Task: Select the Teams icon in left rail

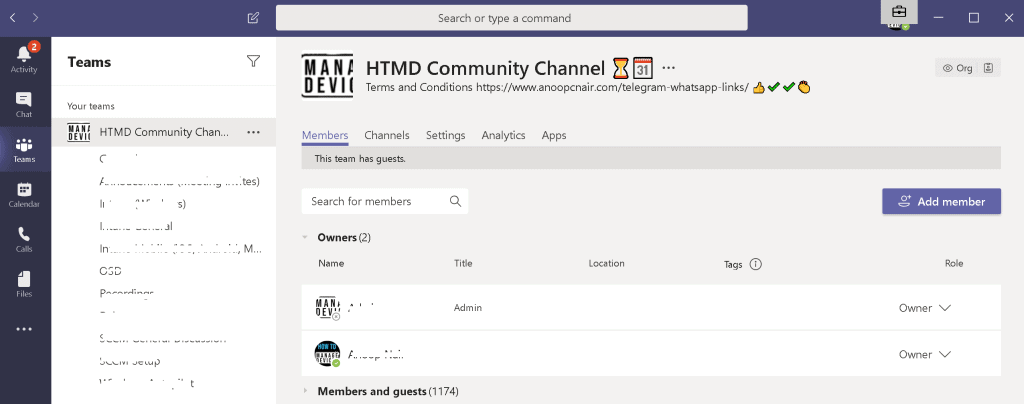Action: [x=24, y=149]
